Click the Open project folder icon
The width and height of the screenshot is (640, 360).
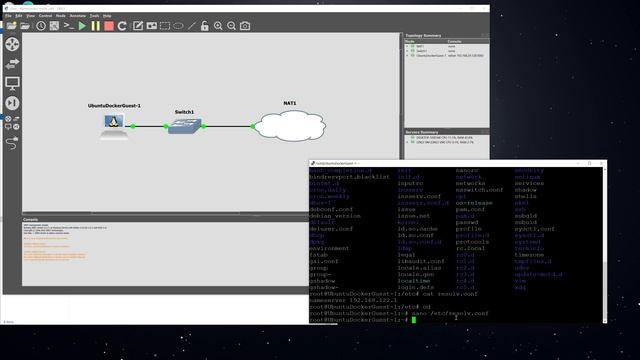coord(25,26)
